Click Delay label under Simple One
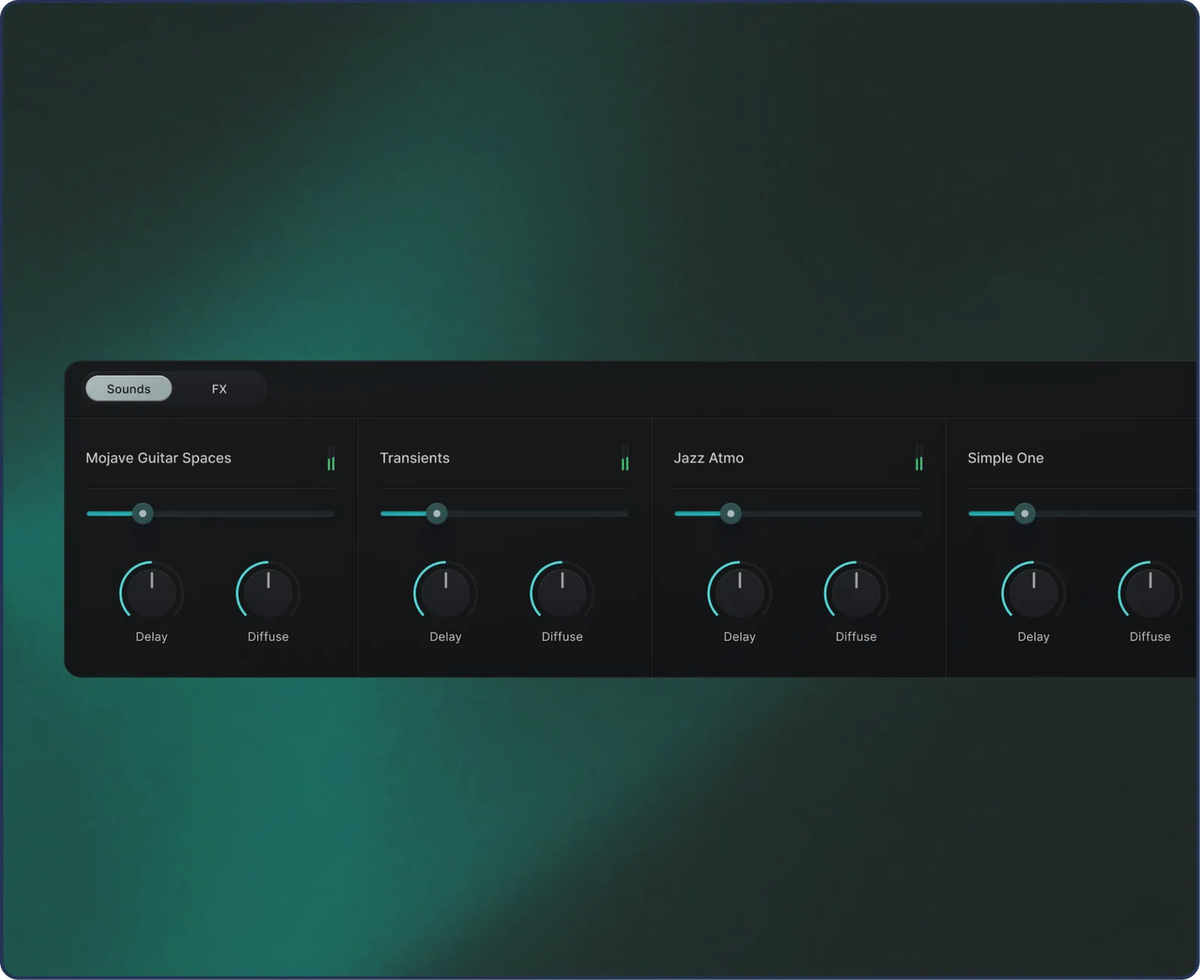Image resolution: width=1200 pixels, height=980 pixels. [x=1034, y=637]
